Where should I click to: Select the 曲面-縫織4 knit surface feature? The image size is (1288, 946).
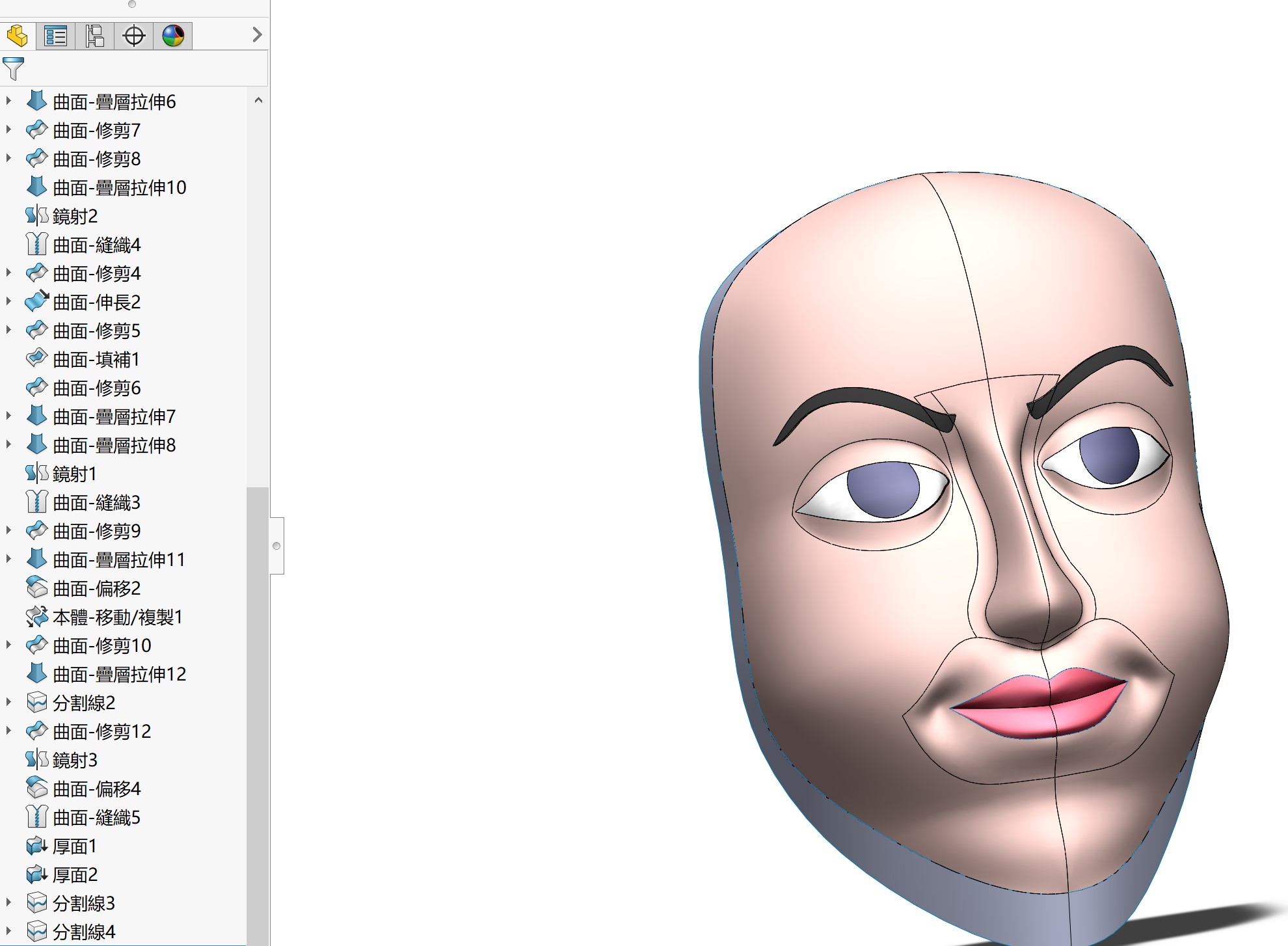(96, 244)
